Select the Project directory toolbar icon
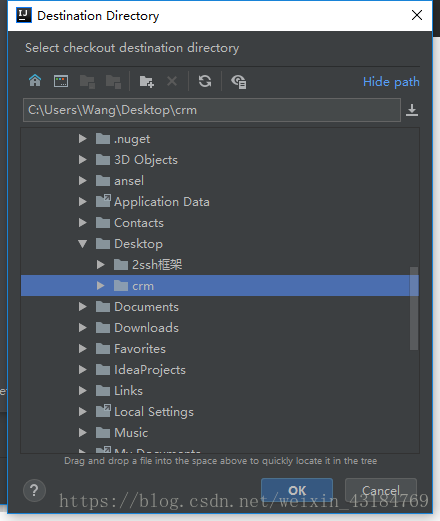440x521 pixels. 87,81
